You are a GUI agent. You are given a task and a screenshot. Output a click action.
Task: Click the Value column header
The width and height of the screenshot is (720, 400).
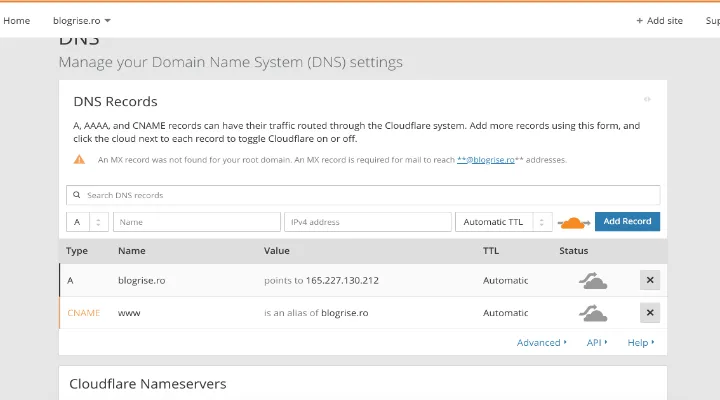(276, 251)
